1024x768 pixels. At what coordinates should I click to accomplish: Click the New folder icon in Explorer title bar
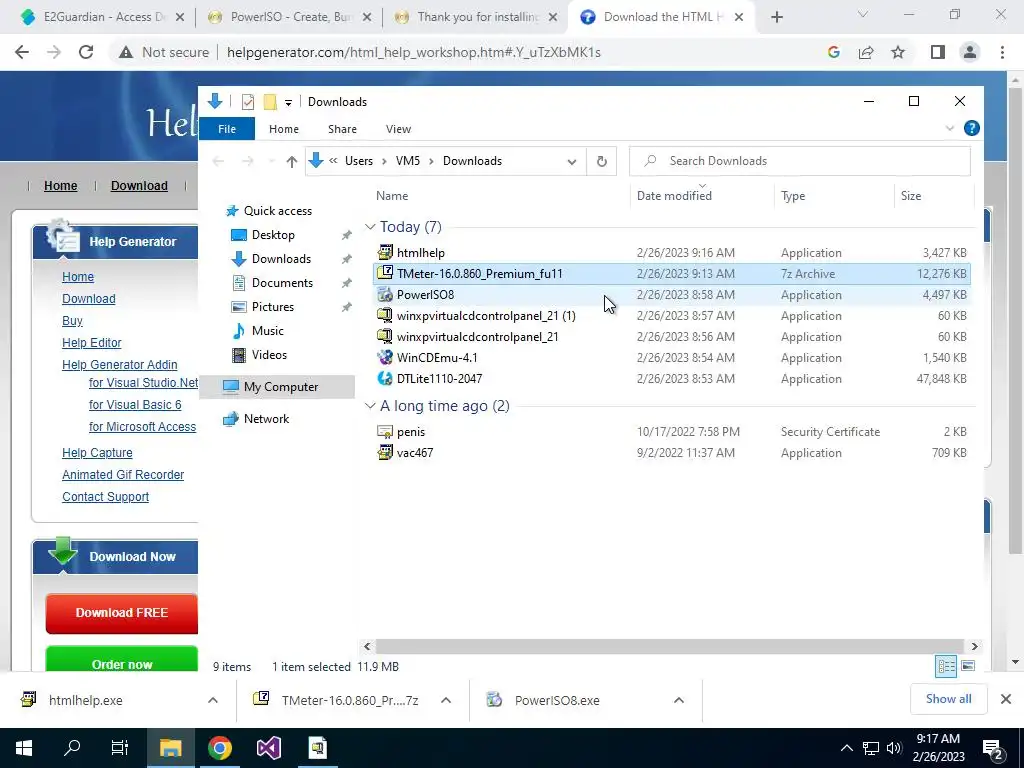pos(270,102)
